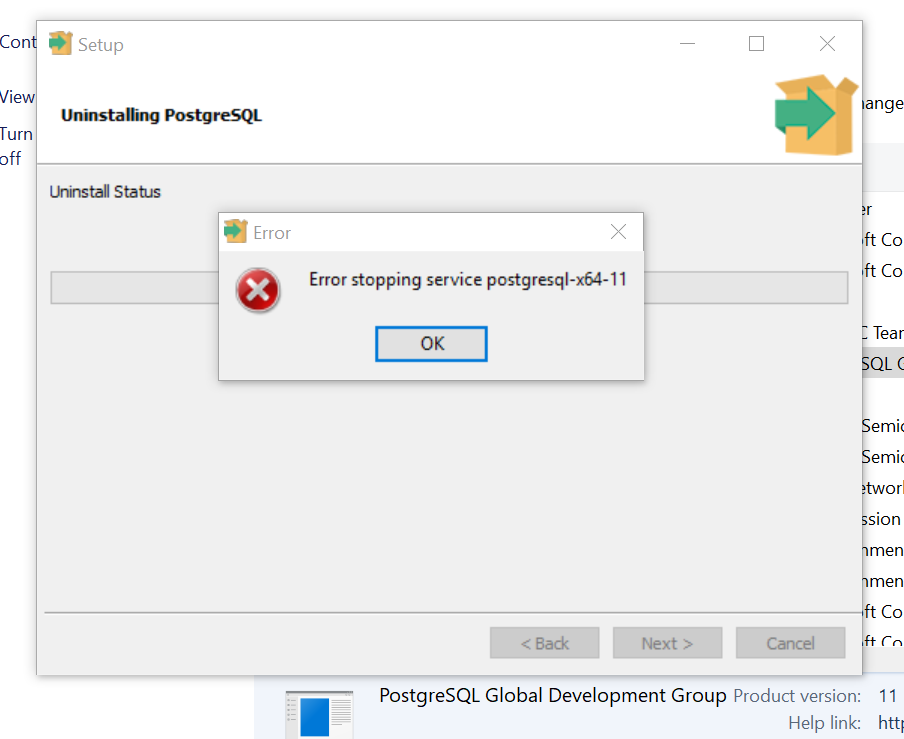Click the < Back button

point(544,643)
